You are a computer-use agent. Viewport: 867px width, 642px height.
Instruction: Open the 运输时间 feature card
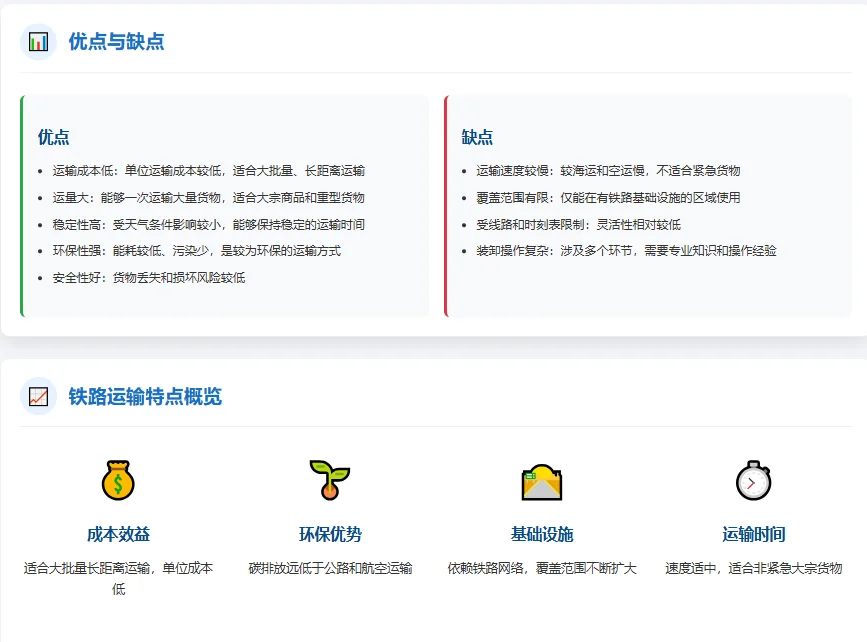(x=753, y=522)
